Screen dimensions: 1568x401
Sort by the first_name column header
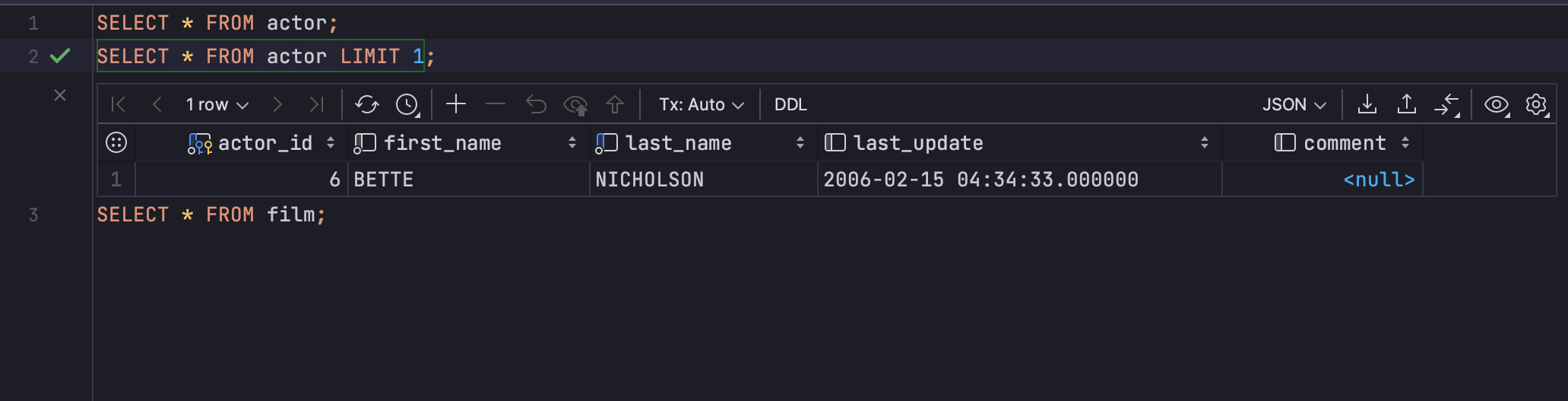tap(442, 143)
